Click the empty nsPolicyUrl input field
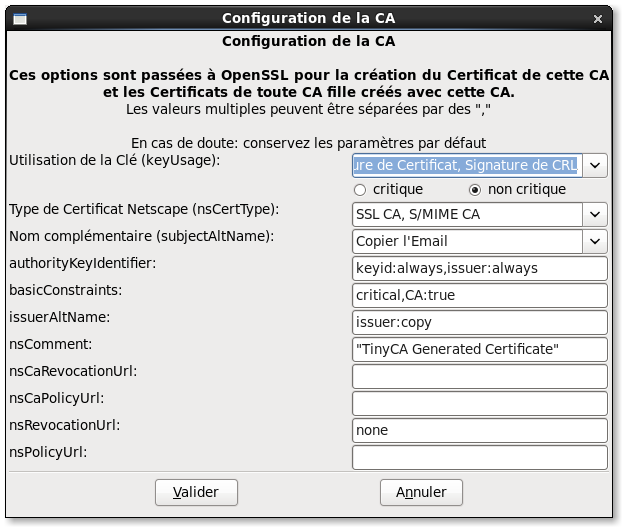622x527 pixels. tap(480, 457)
